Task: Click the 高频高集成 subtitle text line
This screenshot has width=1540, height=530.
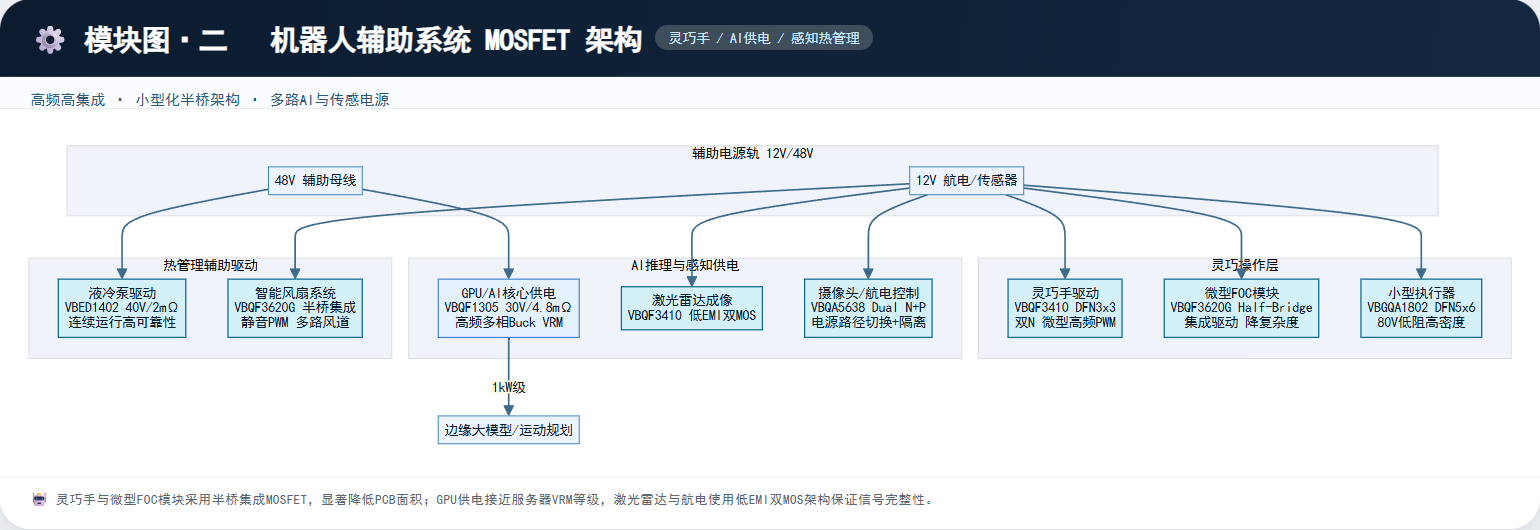Action: [x=210, y=100]
